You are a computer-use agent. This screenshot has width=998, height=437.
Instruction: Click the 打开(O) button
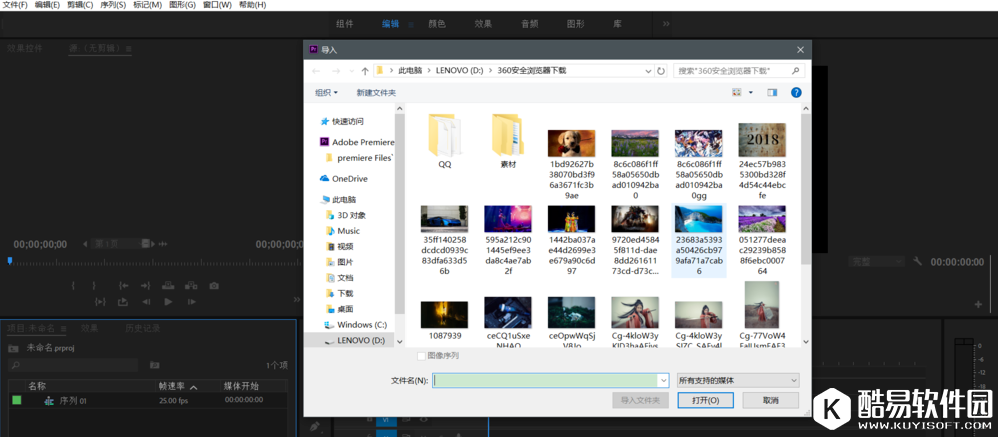[705, 400]
